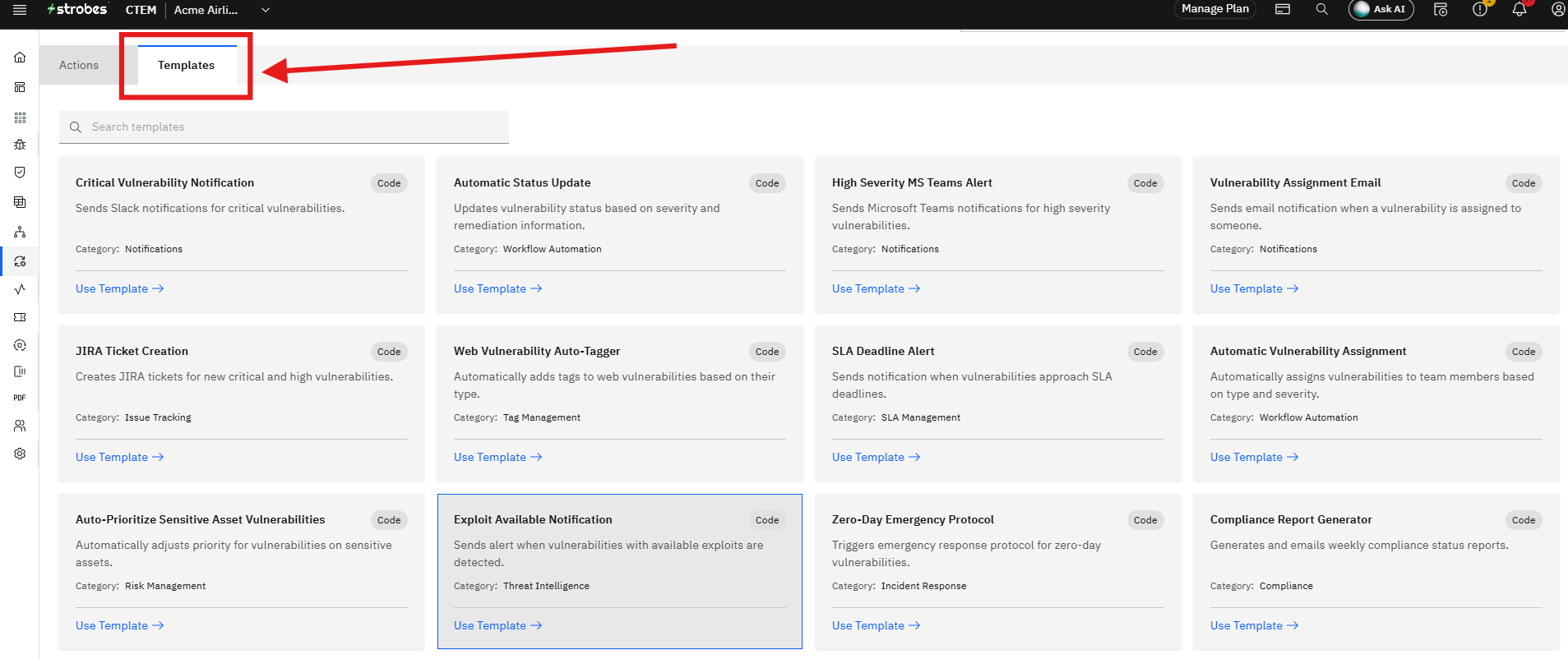
Task: Open the PDF reports icon in sidebar
Action: click(20, 398)
